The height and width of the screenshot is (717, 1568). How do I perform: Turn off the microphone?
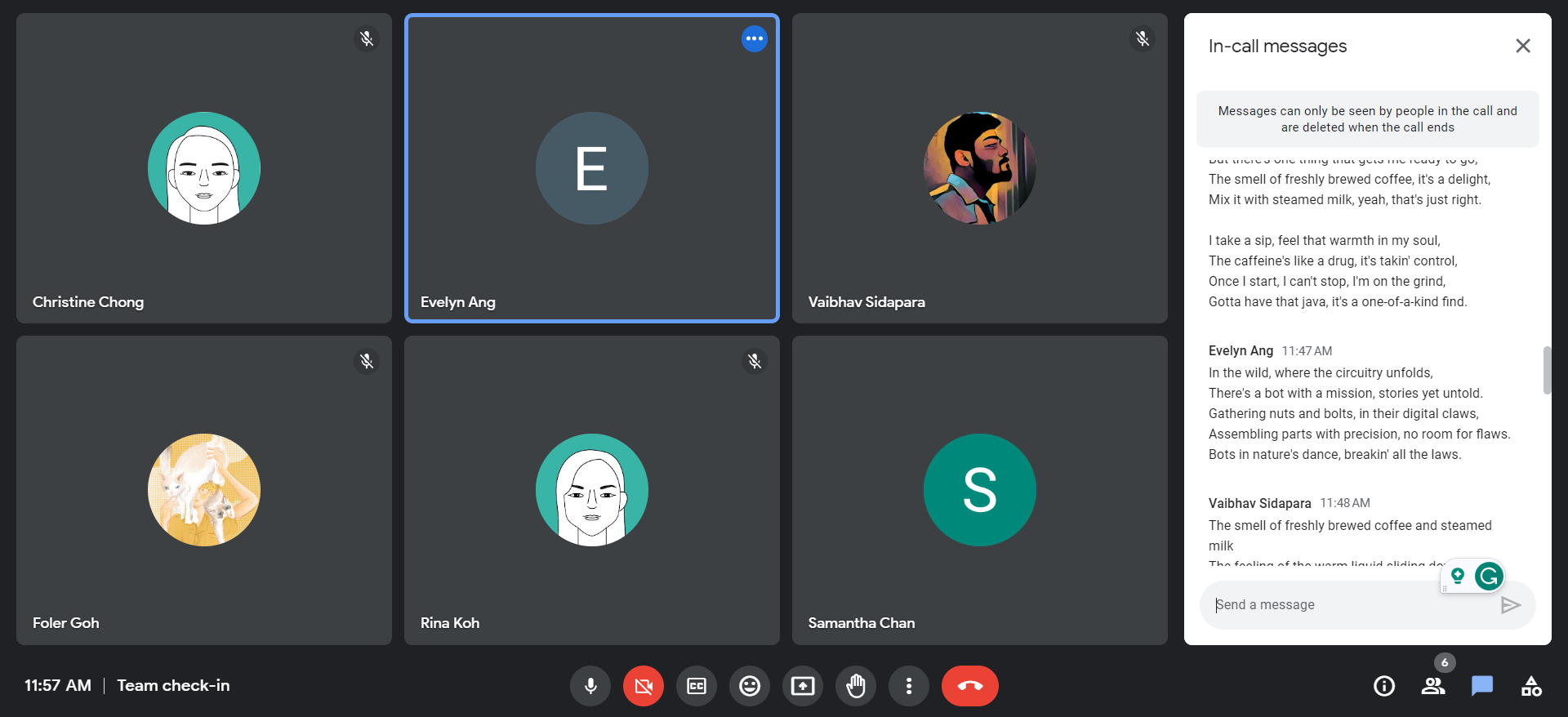(x=590, y=686)
